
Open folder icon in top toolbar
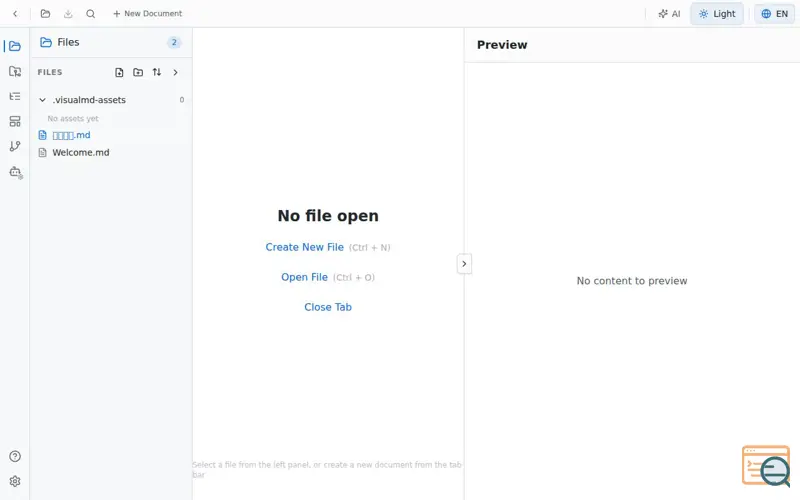point(45,14)
